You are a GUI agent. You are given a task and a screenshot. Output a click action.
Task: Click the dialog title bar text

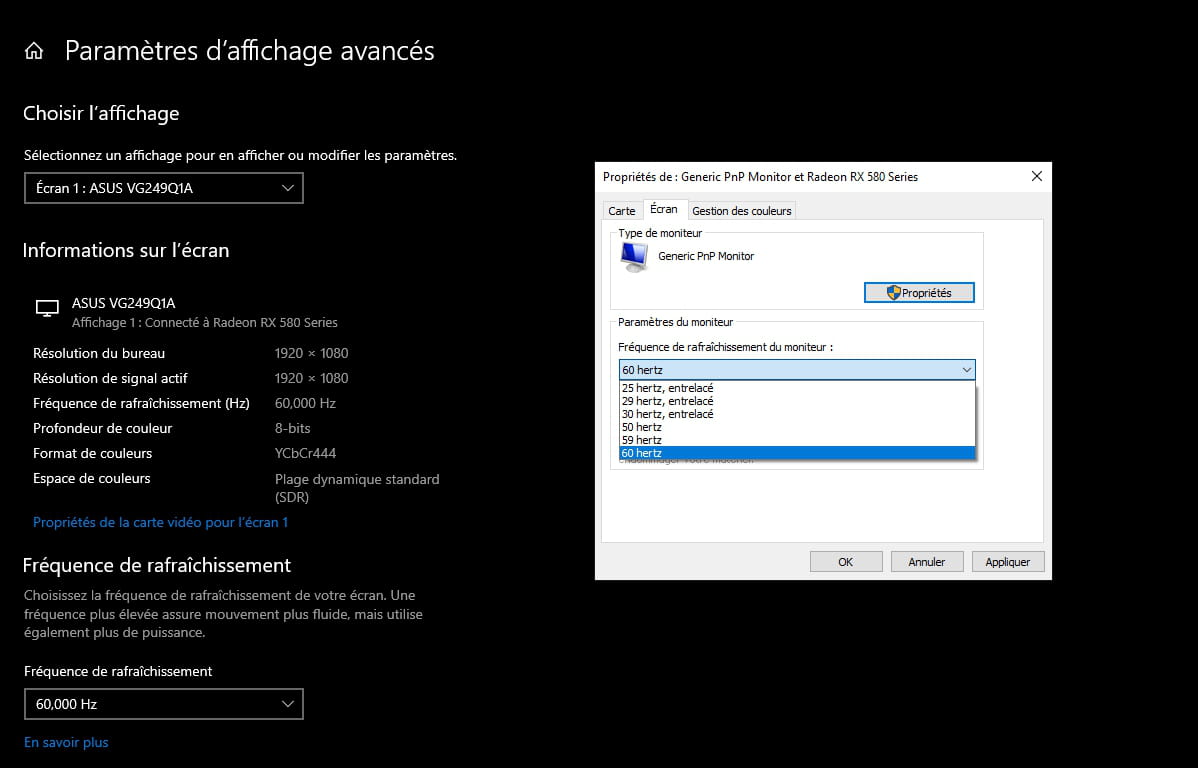pyautogui.click(x=760, y=177)
